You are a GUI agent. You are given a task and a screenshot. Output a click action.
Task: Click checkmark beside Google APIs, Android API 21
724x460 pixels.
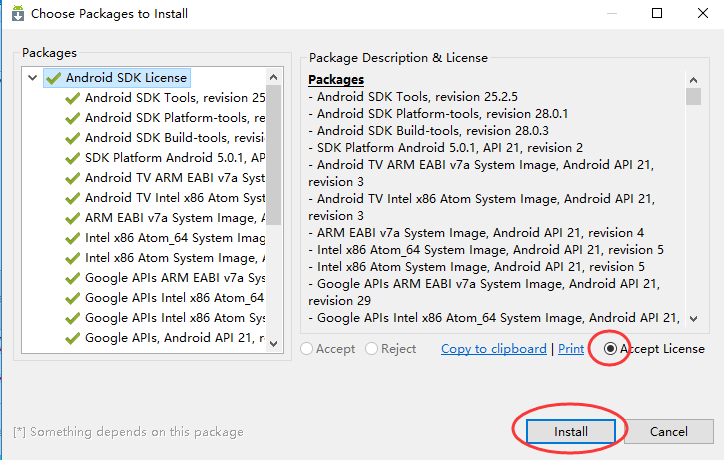click(x=73, y=339)
